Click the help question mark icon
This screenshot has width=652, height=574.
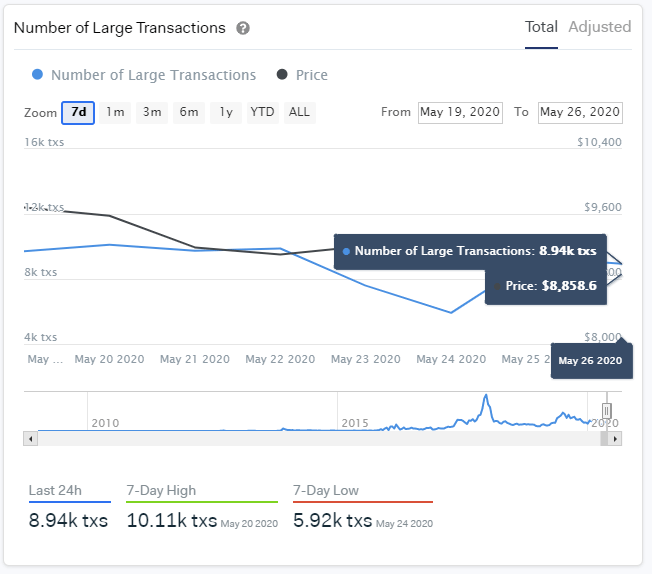[243, 28]
